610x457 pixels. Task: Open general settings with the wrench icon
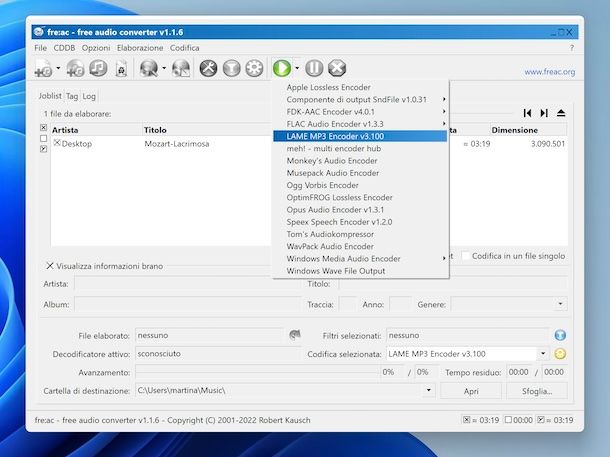209,68
